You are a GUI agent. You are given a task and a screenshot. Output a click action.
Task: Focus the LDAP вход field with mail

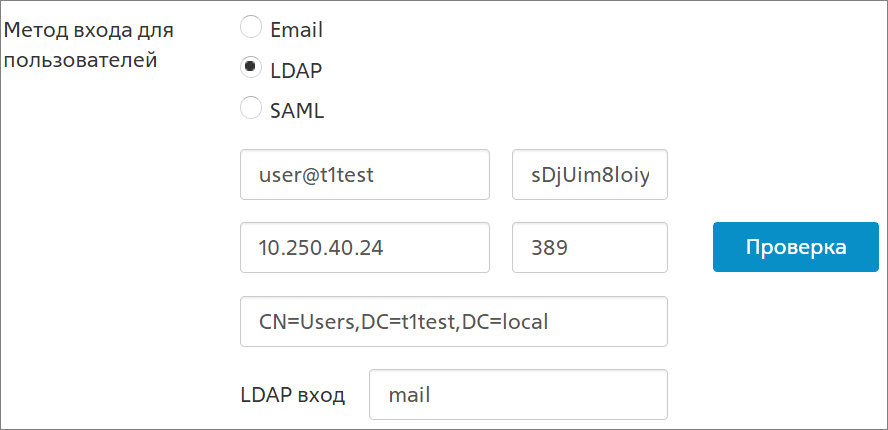(x=518, y=394)
